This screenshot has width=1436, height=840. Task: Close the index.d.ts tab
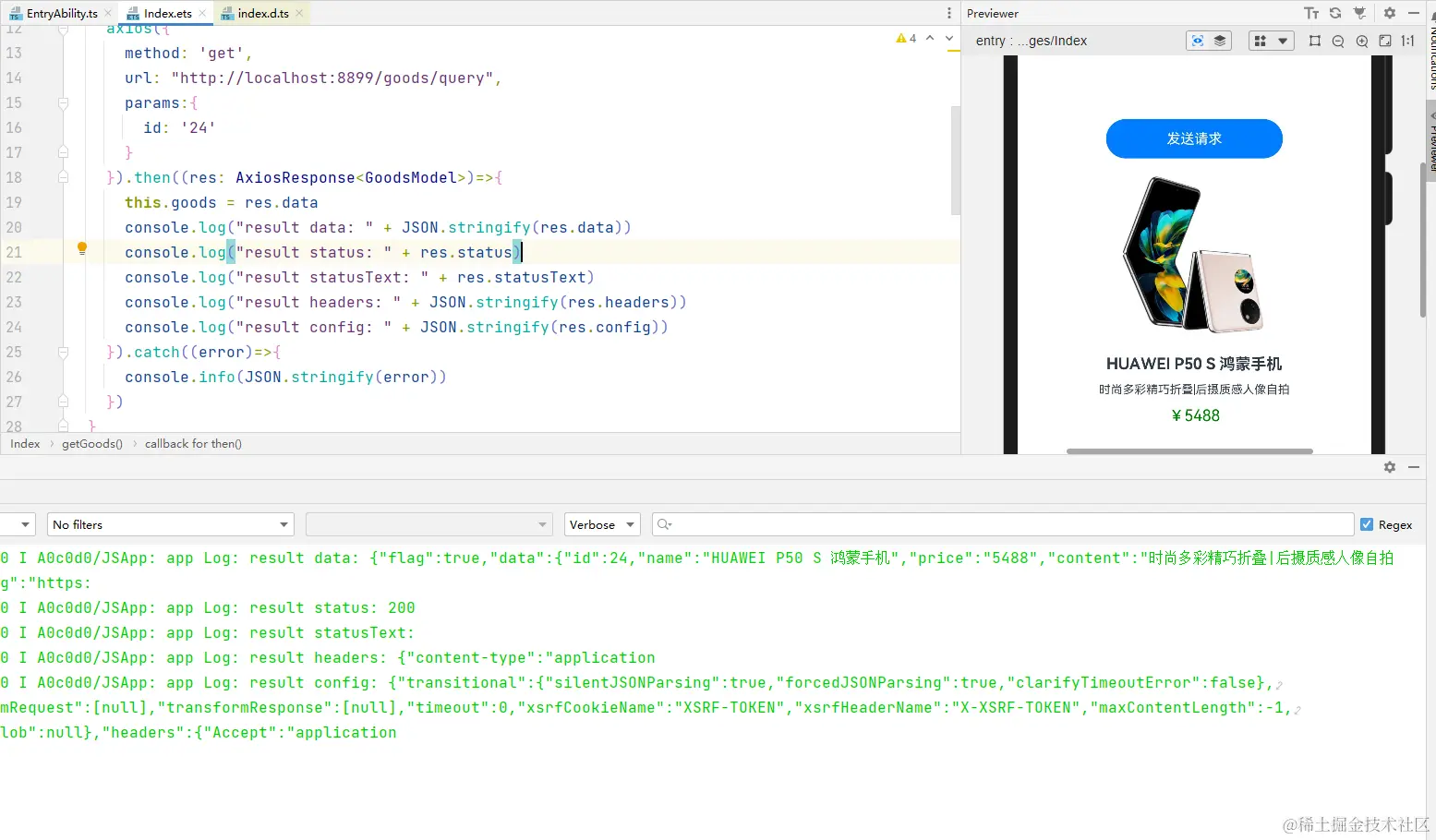coord(299,14)
